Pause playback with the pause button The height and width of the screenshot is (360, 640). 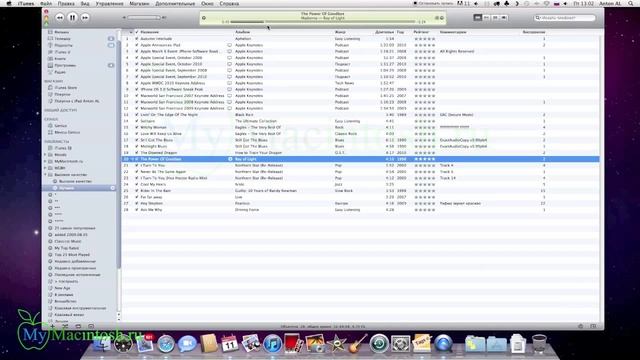pyautogui.click(x=72, y=18)
